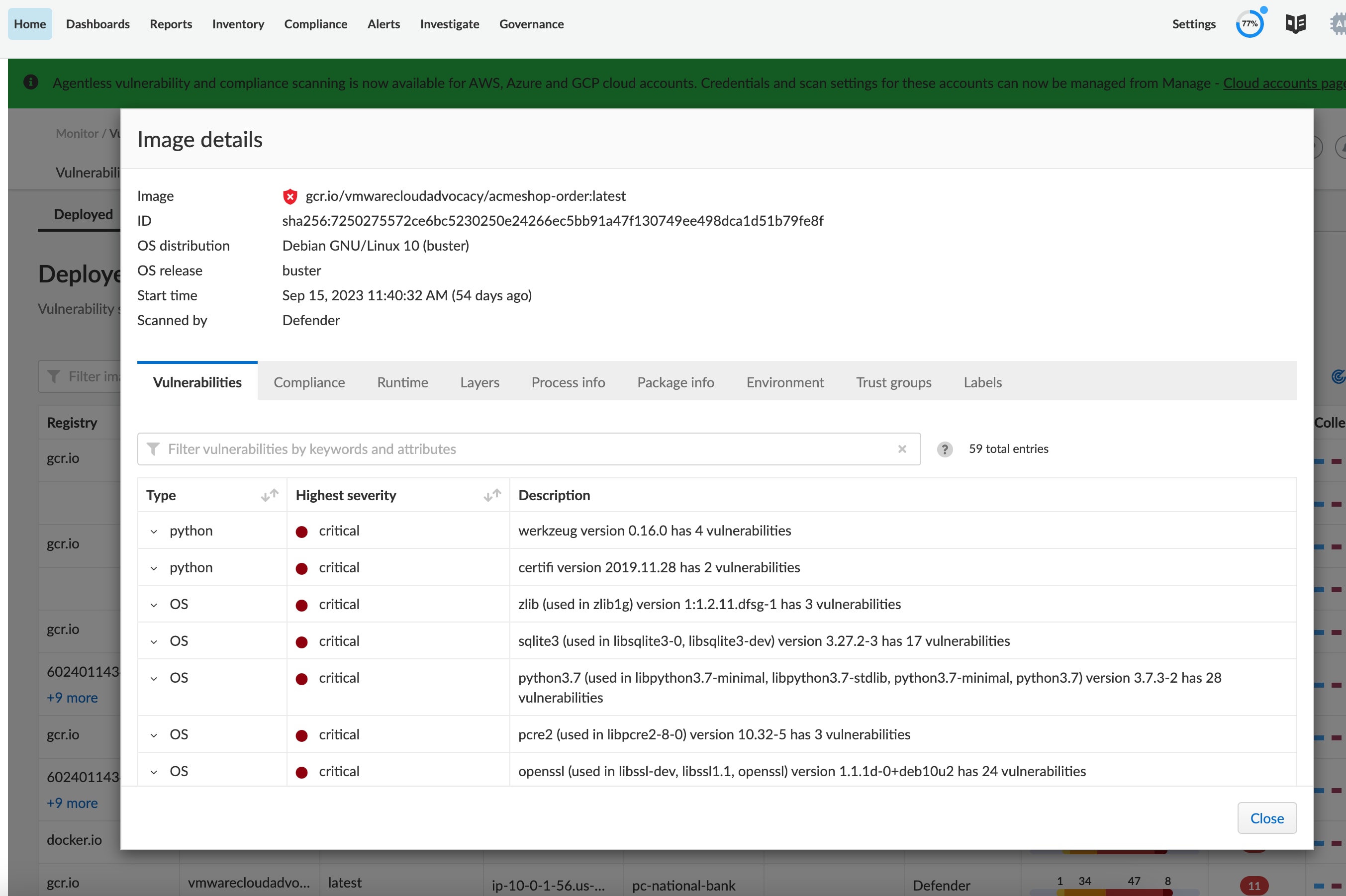Image resolution: width=1346 pixels, height=896 pixels.
Task: Click the filter vulnerabilities input field
Action: (526, 449)
